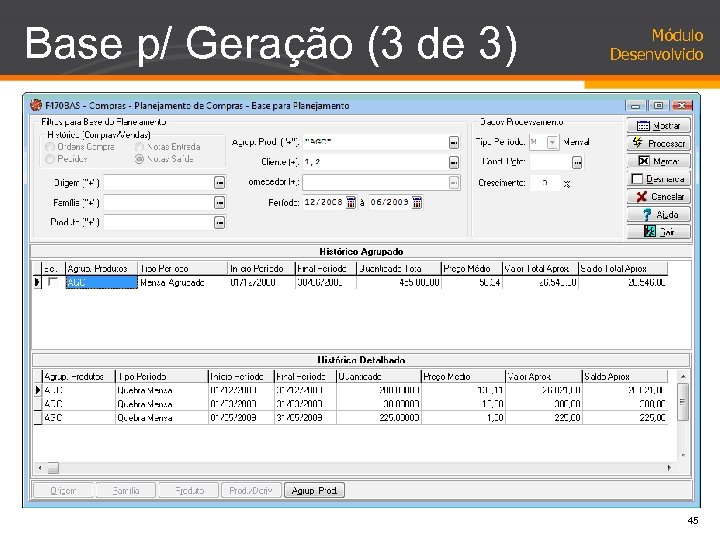Click period start field 12/2008
The height and width of the screenshot is (540, 720).
pyautogui.click(x=324, y=202)
